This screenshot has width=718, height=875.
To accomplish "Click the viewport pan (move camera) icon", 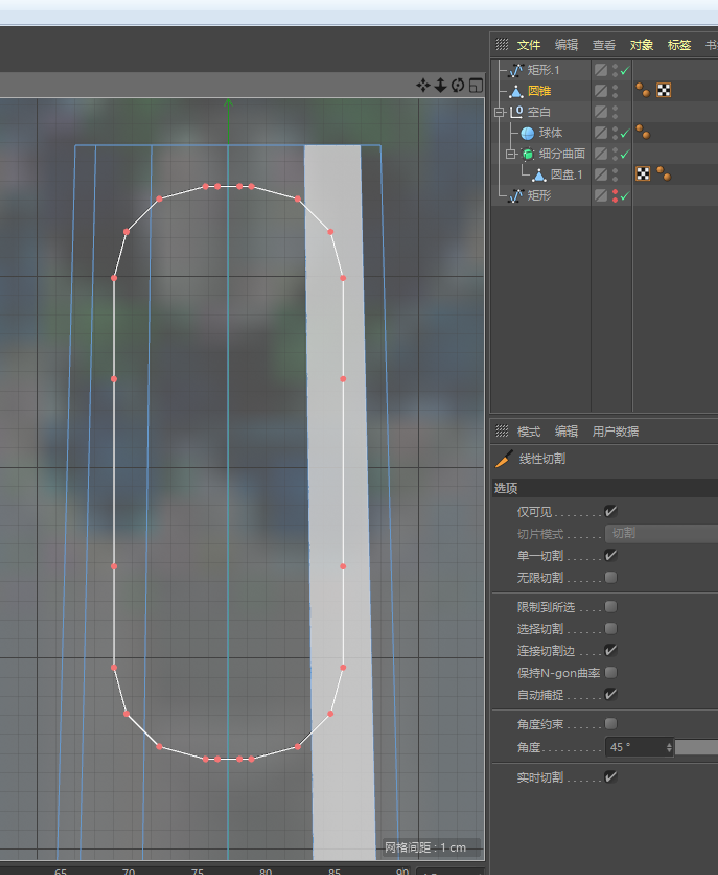I will 423,86.
